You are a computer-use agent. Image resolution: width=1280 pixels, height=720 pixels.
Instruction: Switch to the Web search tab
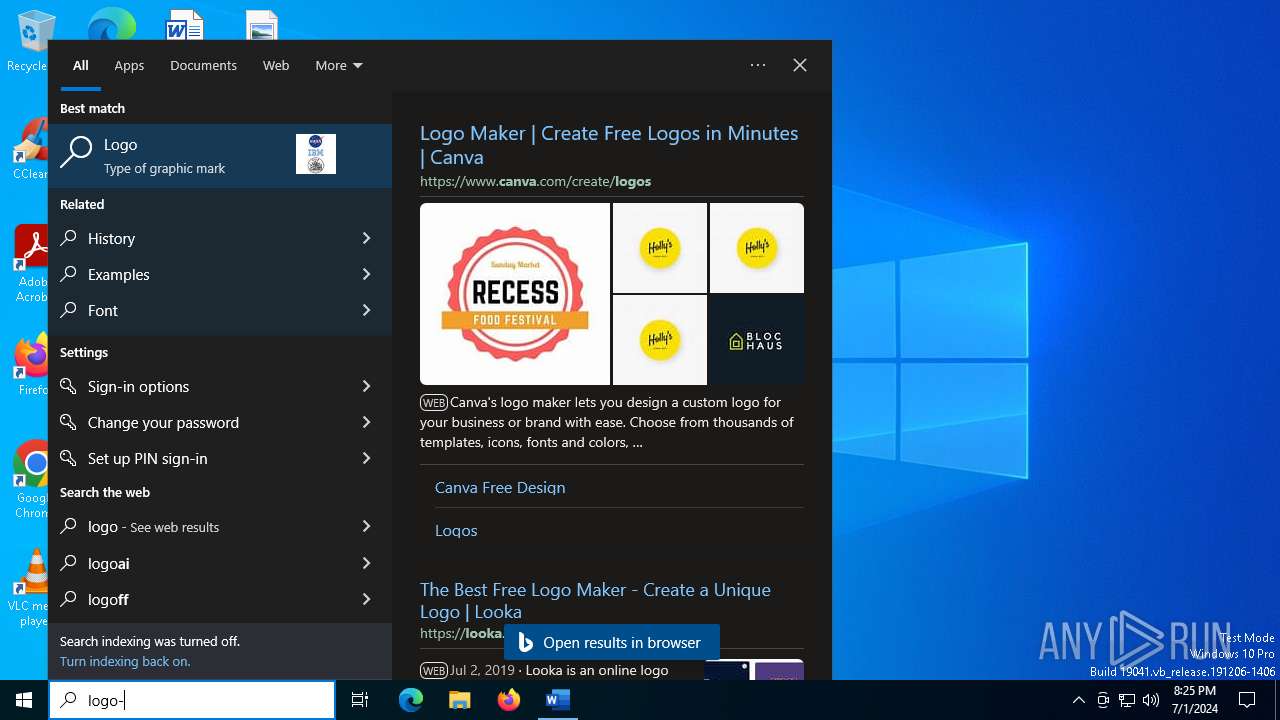coord(276,65)
